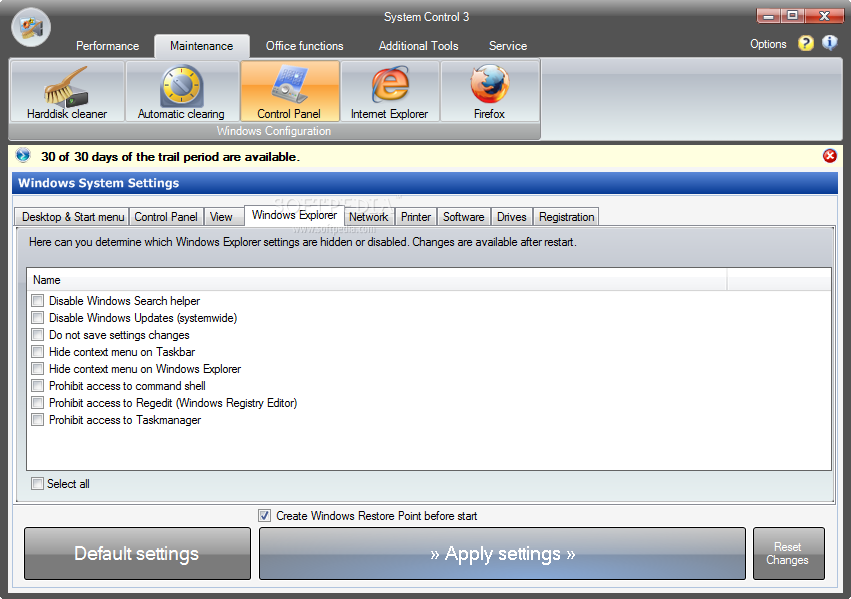Viewport: 851px width, 599px height.
Task: Switch to the Network tab
Action: point(369,217)
